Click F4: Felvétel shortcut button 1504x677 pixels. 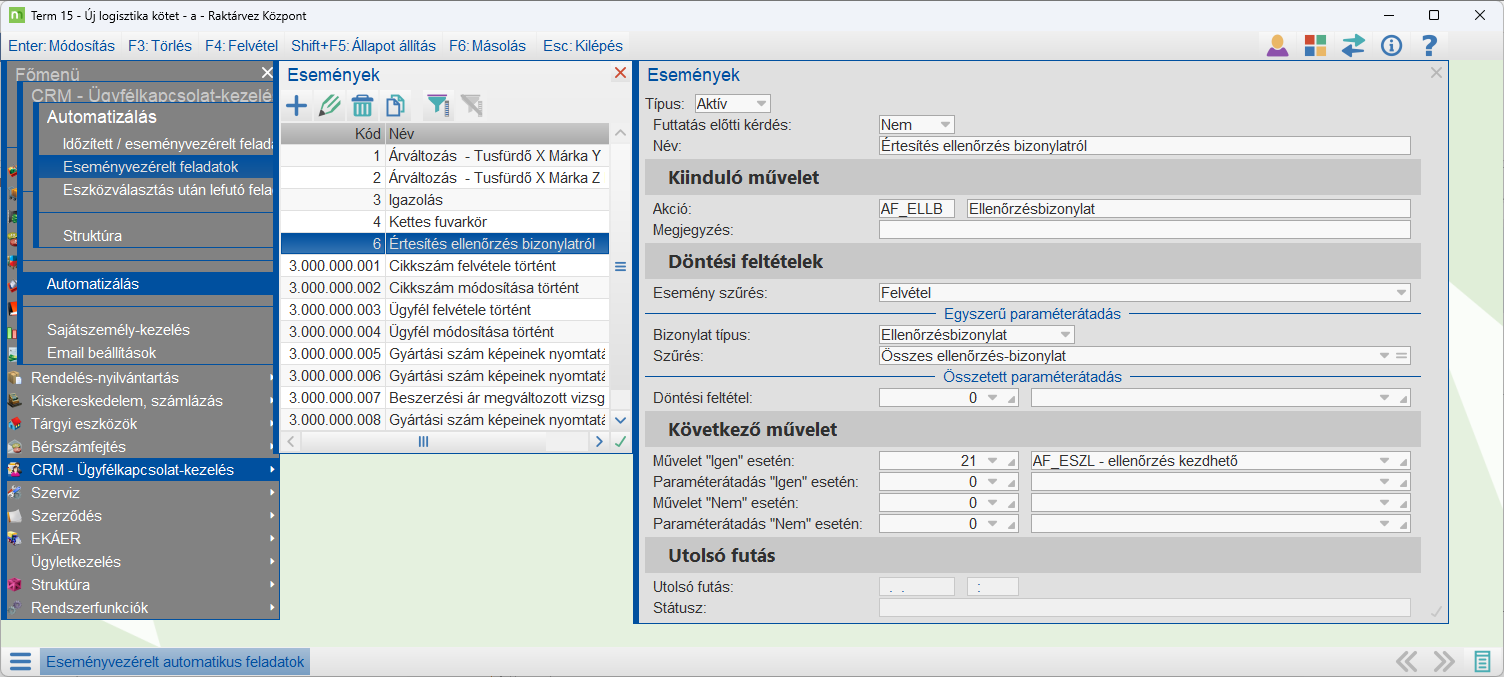click(241, 46)
